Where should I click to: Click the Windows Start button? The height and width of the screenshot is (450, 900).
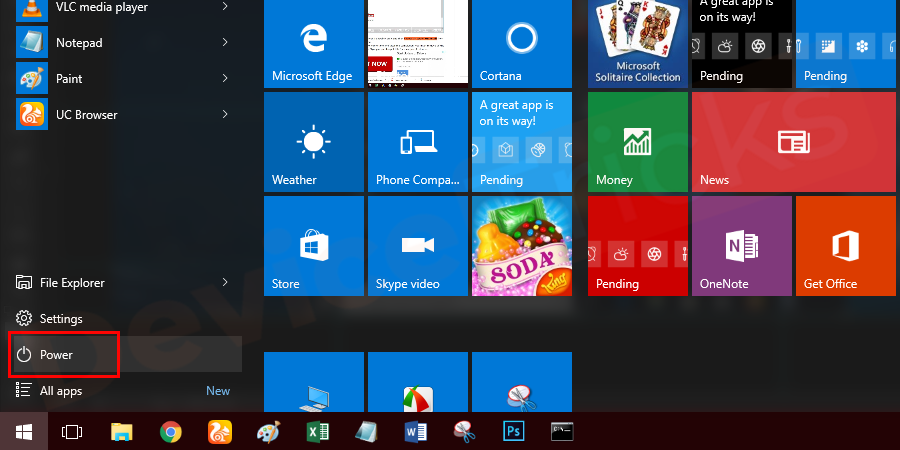point(24,431)
